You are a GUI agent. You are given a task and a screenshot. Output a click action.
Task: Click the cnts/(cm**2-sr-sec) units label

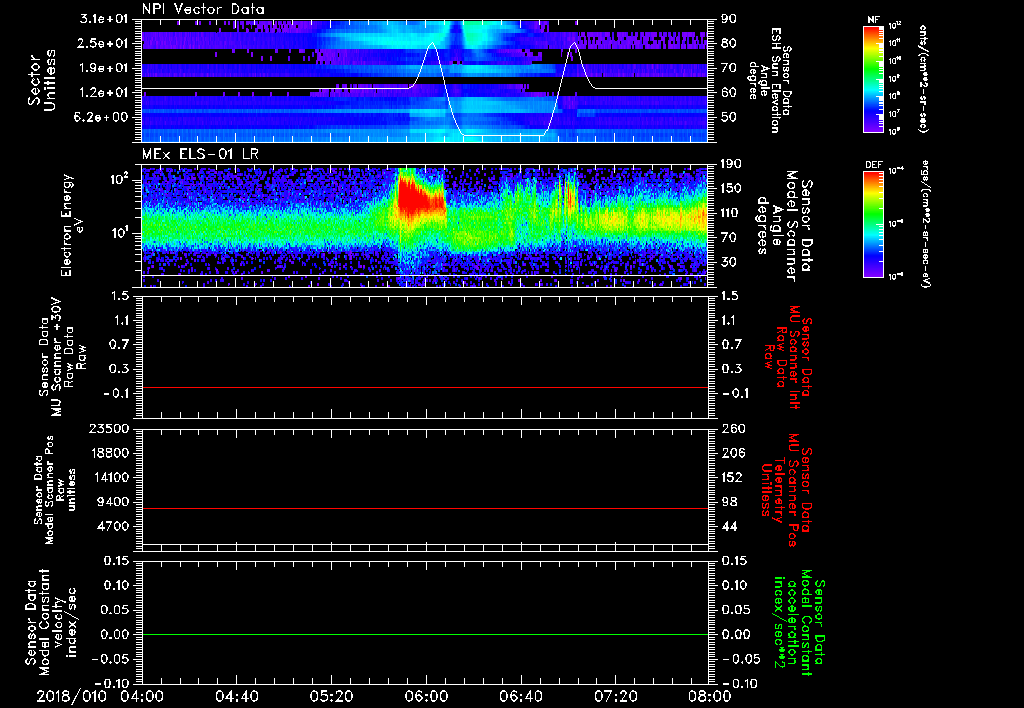[923, 78]
